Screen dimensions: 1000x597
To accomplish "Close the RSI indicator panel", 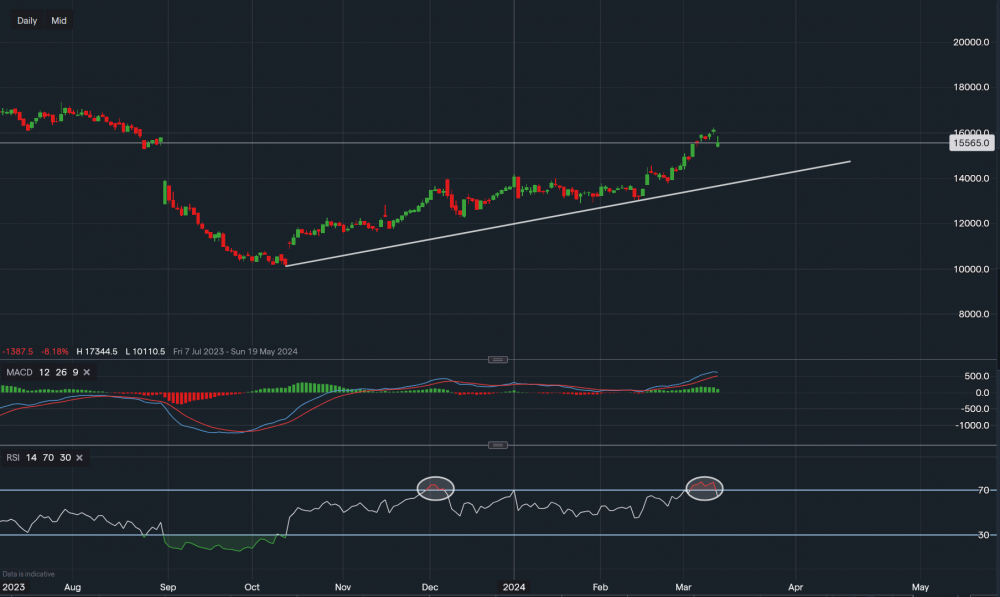I will click(79, 457).
